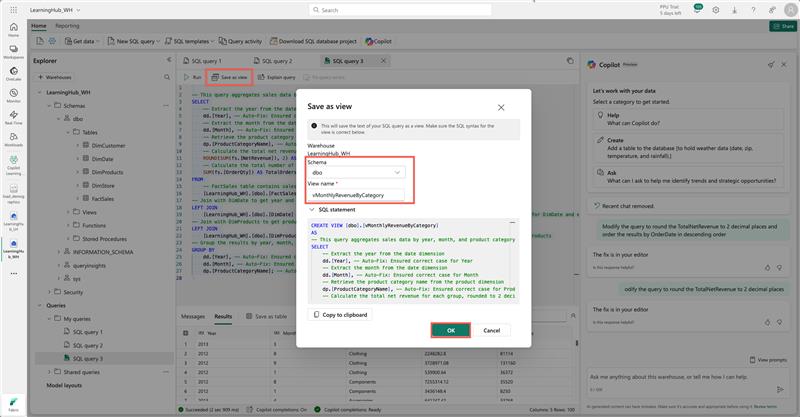Click the top Search box
This screenshot has width=800, height=417.
point(400,10)
